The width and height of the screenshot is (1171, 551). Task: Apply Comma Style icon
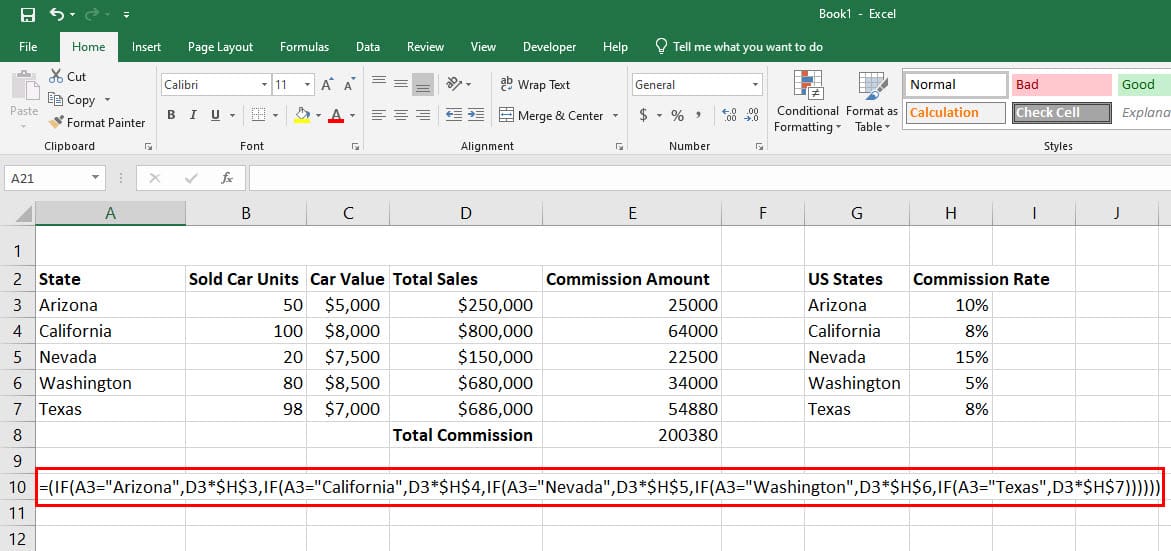coord(698,116)
